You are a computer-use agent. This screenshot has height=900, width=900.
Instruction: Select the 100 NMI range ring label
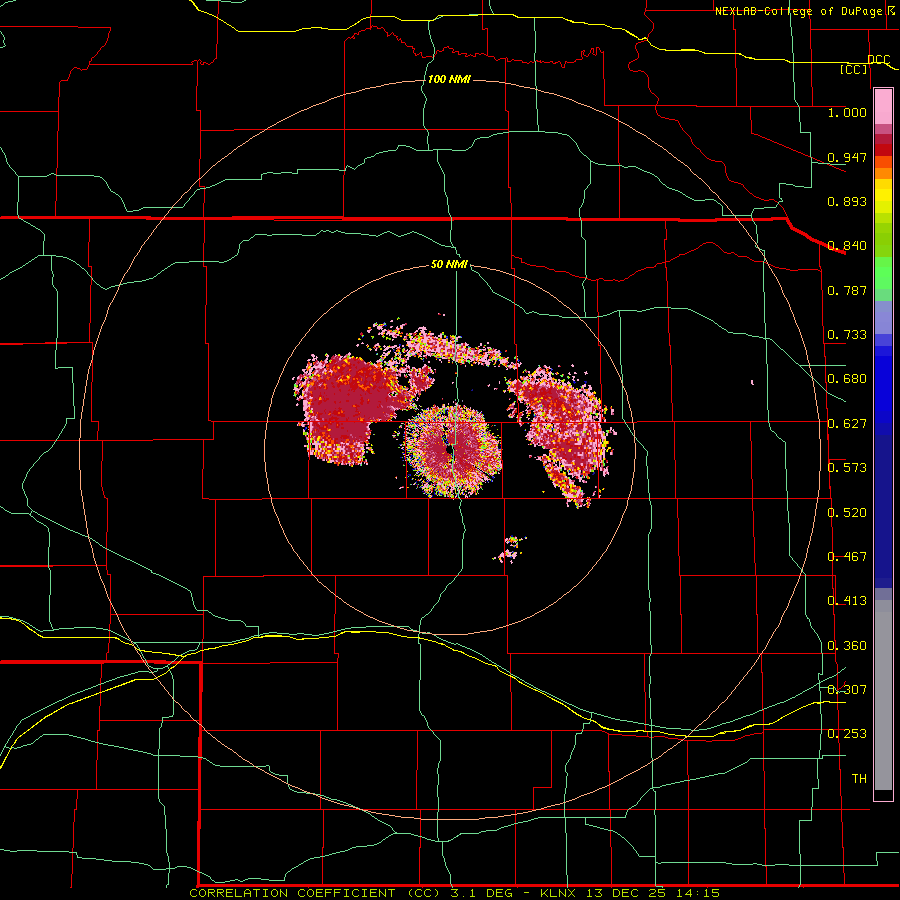click(x=449, y=79)
